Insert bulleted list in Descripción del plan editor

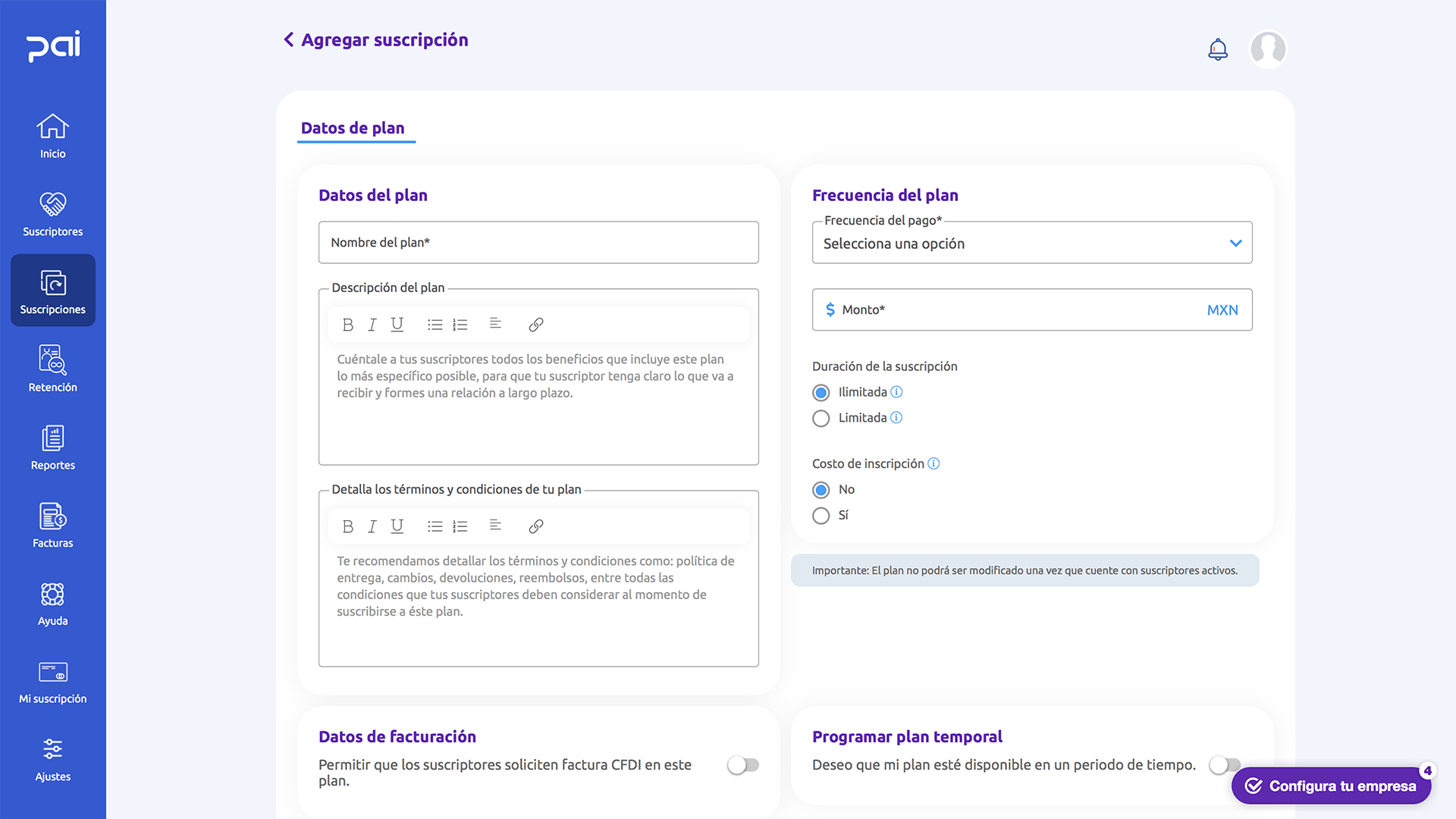pos(435,325)
